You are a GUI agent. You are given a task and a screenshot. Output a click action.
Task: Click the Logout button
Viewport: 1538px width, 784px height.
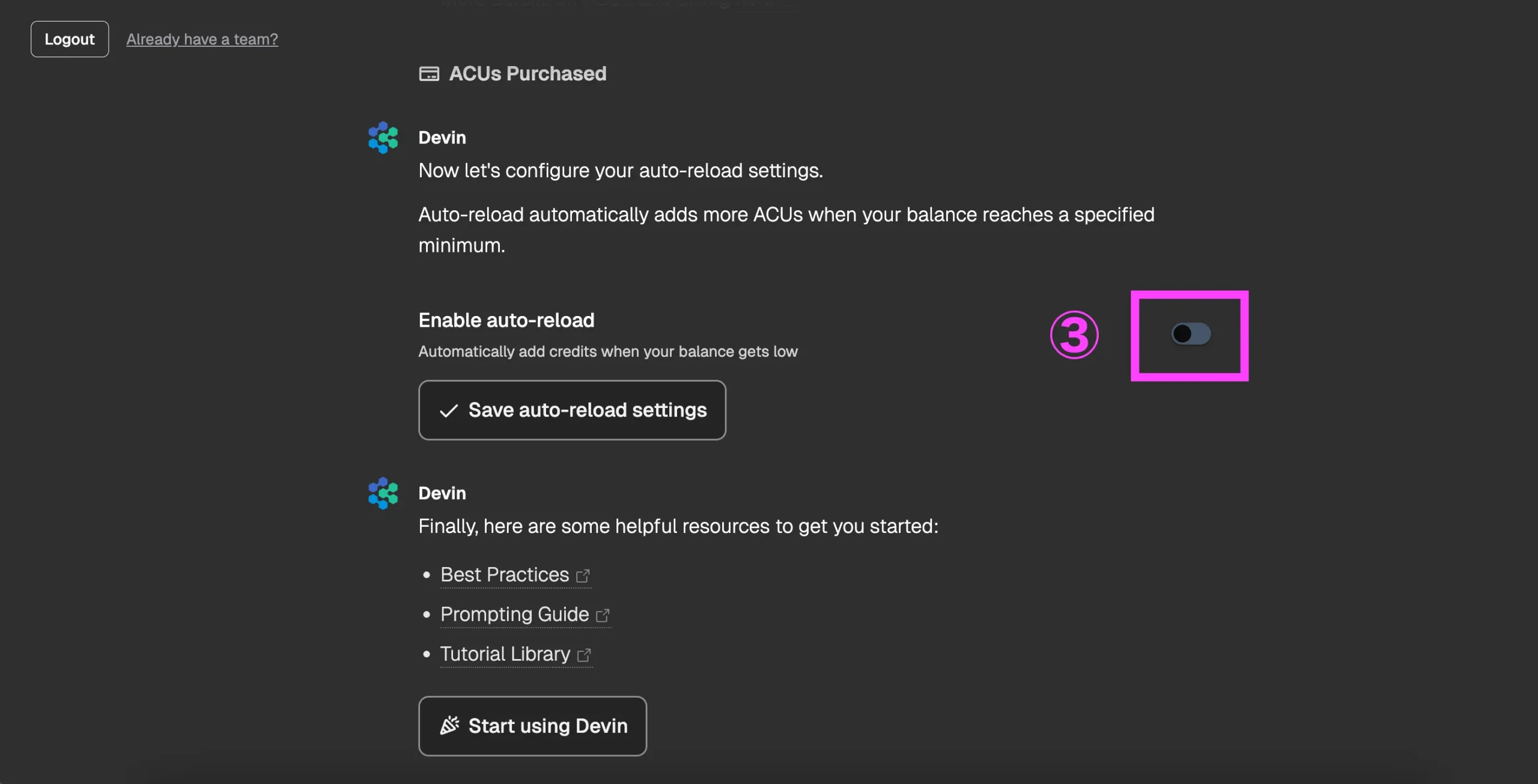click(x=70, y=39)
